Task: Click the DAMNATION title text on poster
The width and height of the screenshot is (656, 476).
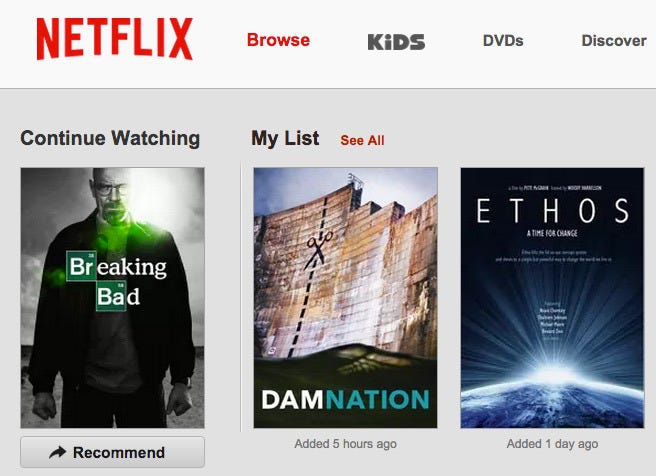Action: coord(346,399)
